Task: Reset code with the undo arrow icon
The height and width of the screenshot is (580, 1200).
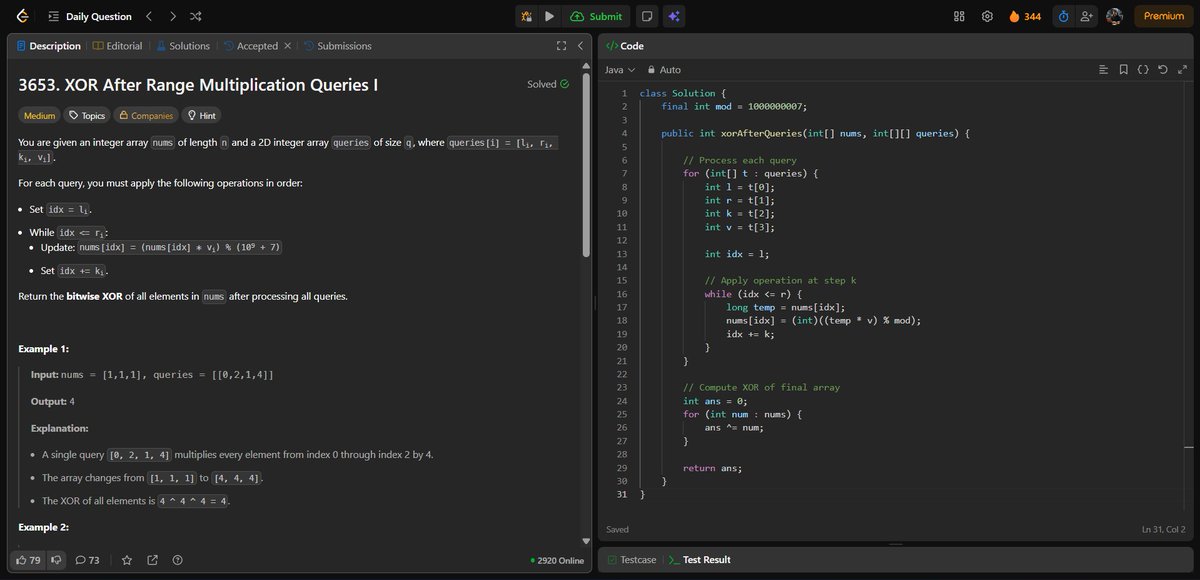Action: point(1162,70)
